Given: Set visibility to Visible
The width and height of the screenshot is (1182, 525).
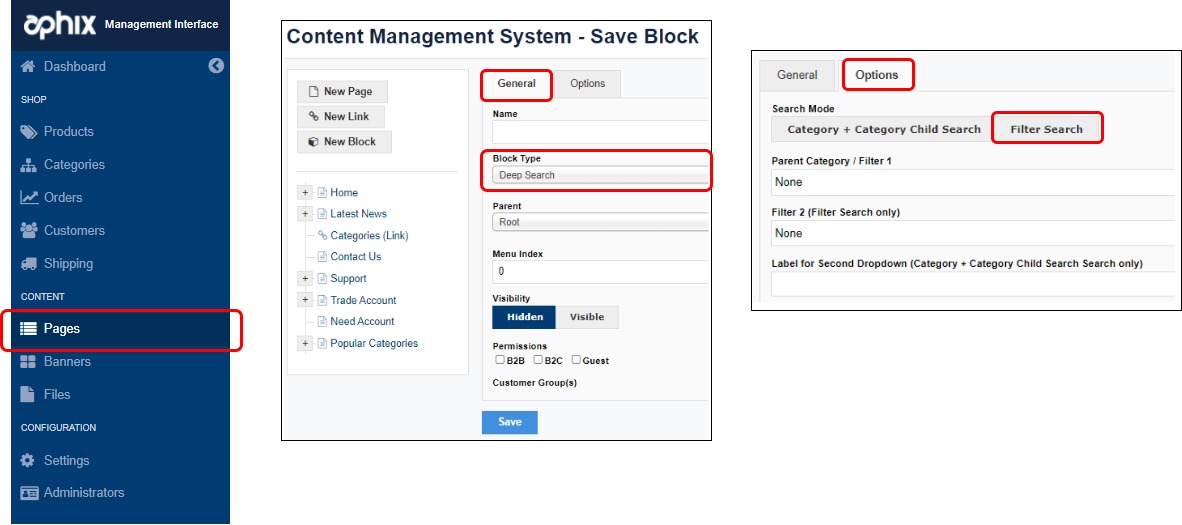Looking at the screenshot, I should click(587, 317).
